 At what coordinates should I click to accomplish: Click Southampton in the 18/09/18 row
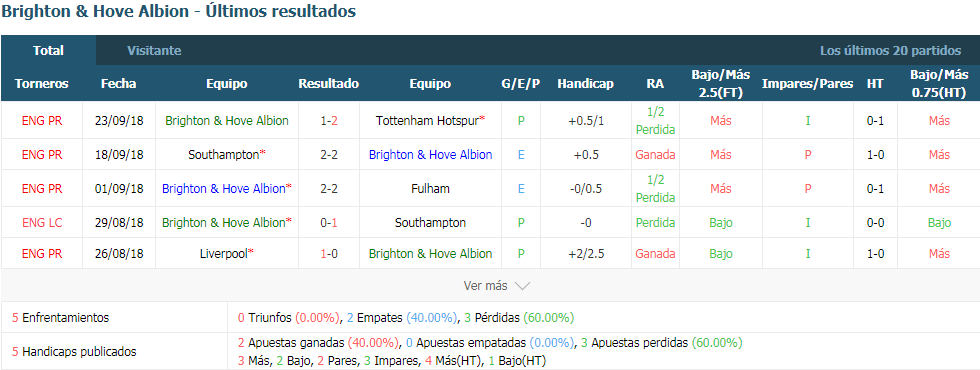pos(224,154)
